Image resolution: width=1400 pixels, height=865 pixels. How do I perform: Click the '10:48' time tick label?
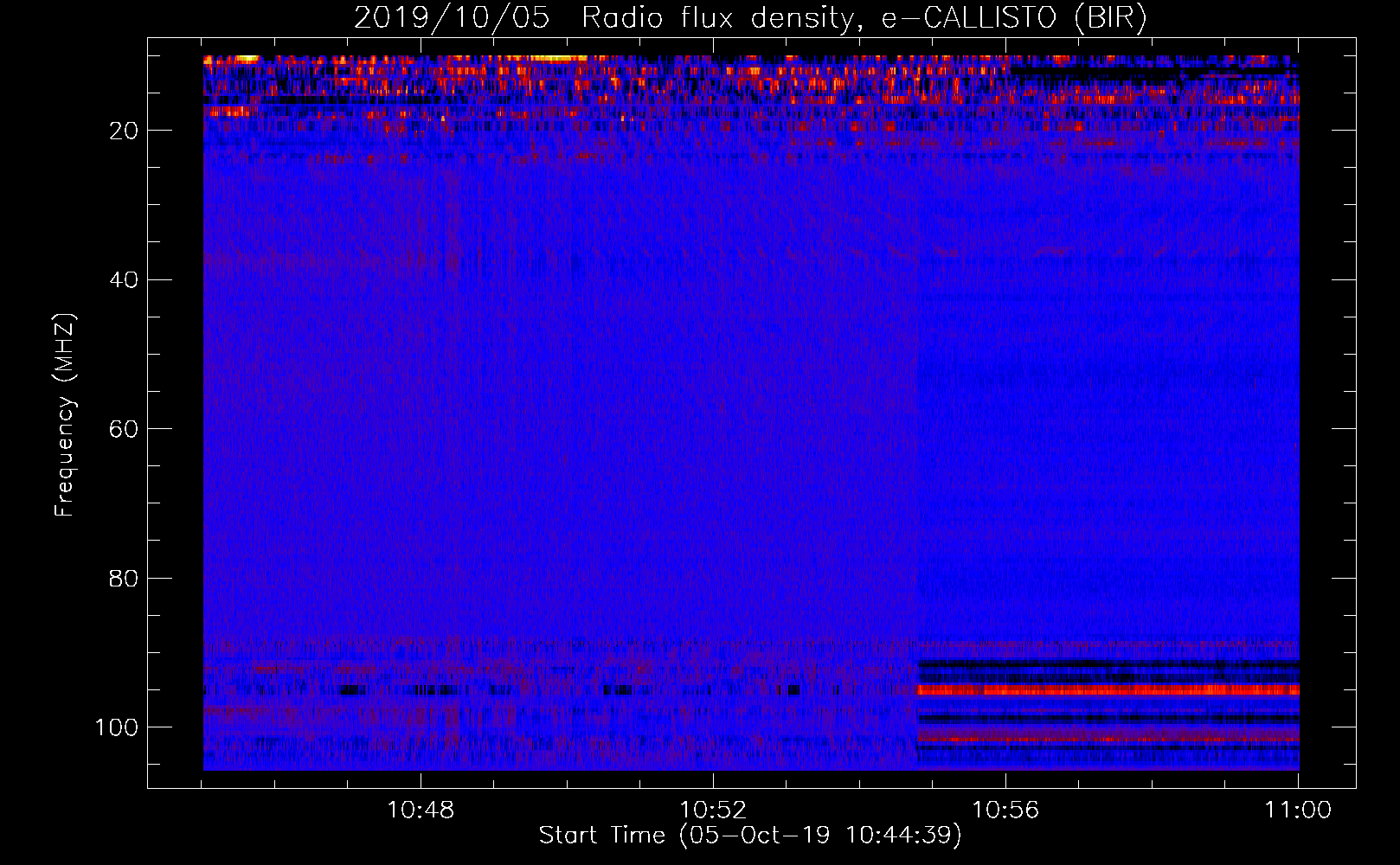[421, 811]
